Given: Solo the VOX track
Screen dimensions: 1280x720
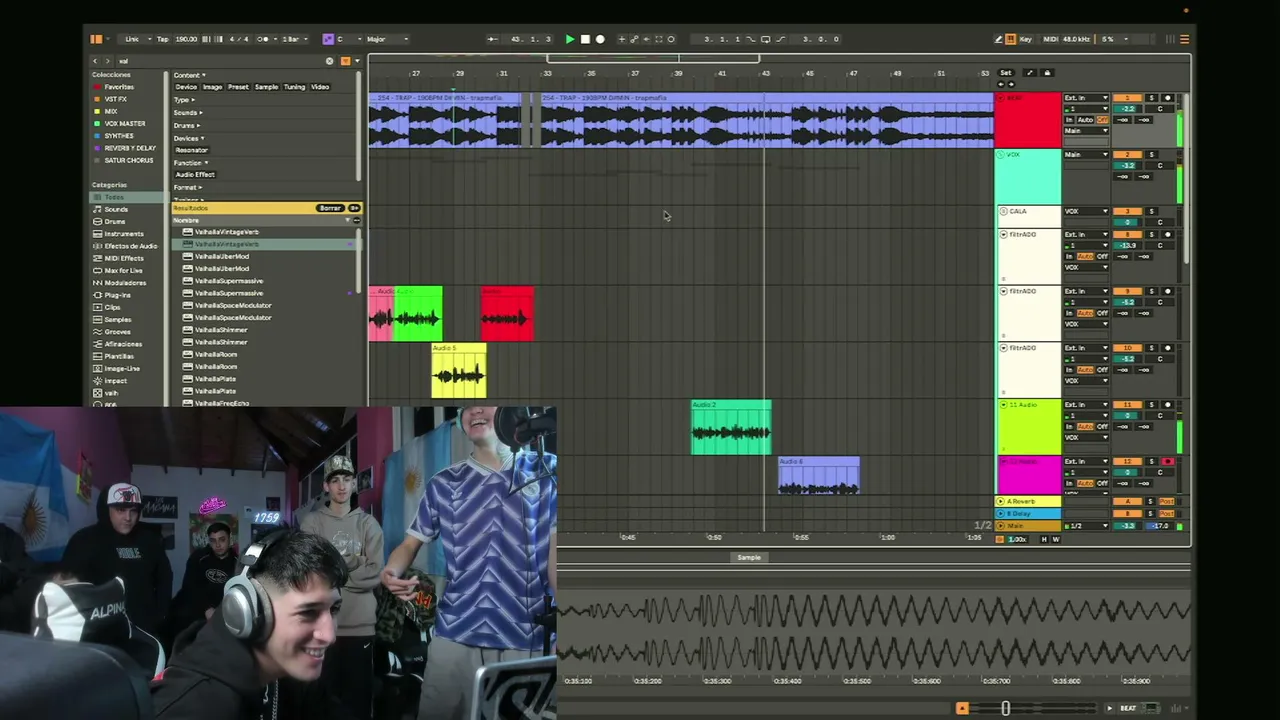Looking at the screenshot, I should coord(1151,155).
